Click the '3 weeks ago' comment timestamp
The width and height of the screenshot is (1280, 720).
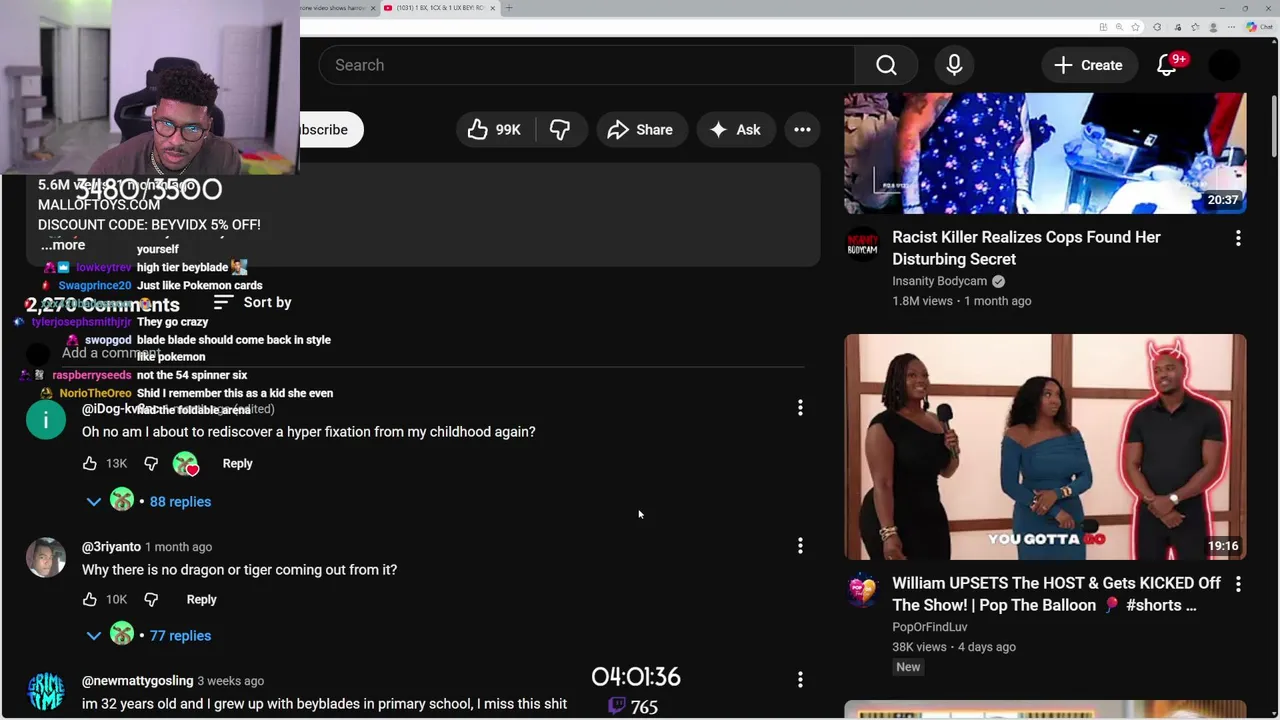click(230, 681)
